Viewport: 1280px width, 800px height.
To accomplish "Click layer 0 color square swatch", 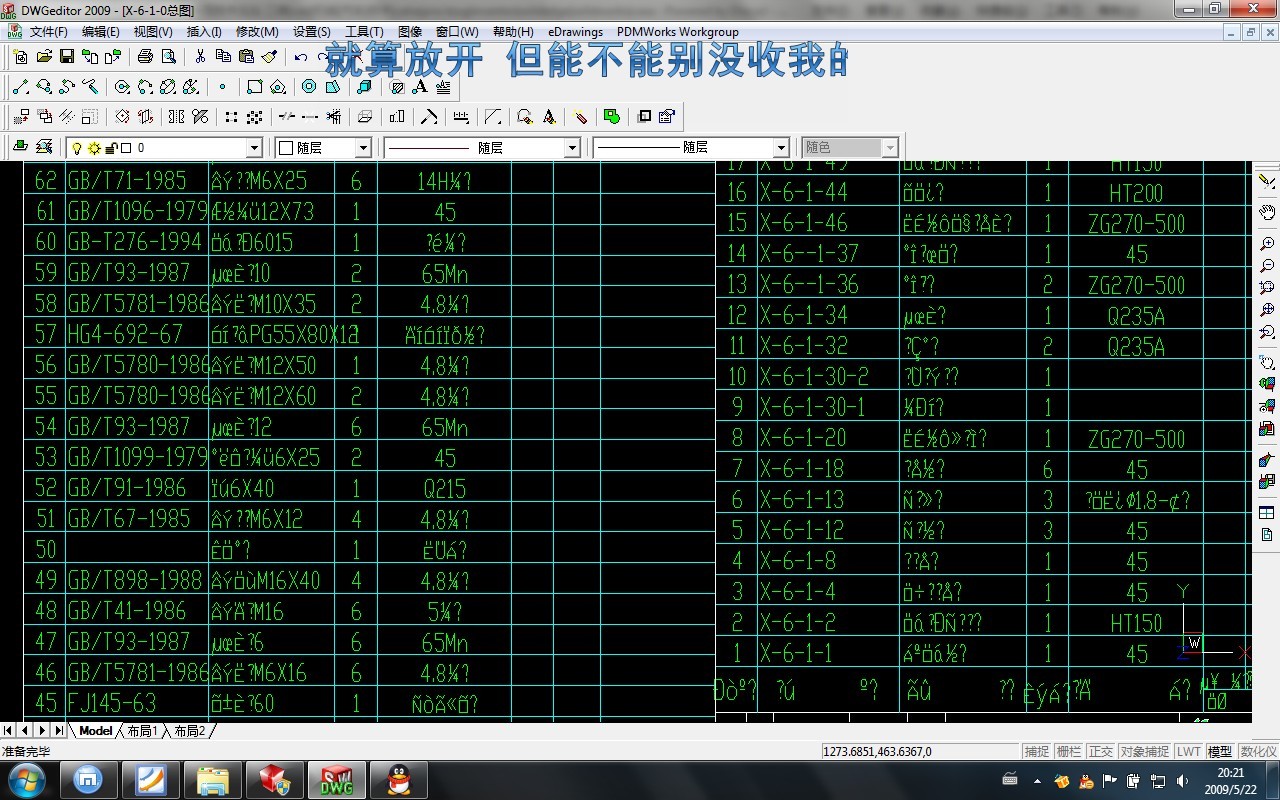I will point(127,148).
